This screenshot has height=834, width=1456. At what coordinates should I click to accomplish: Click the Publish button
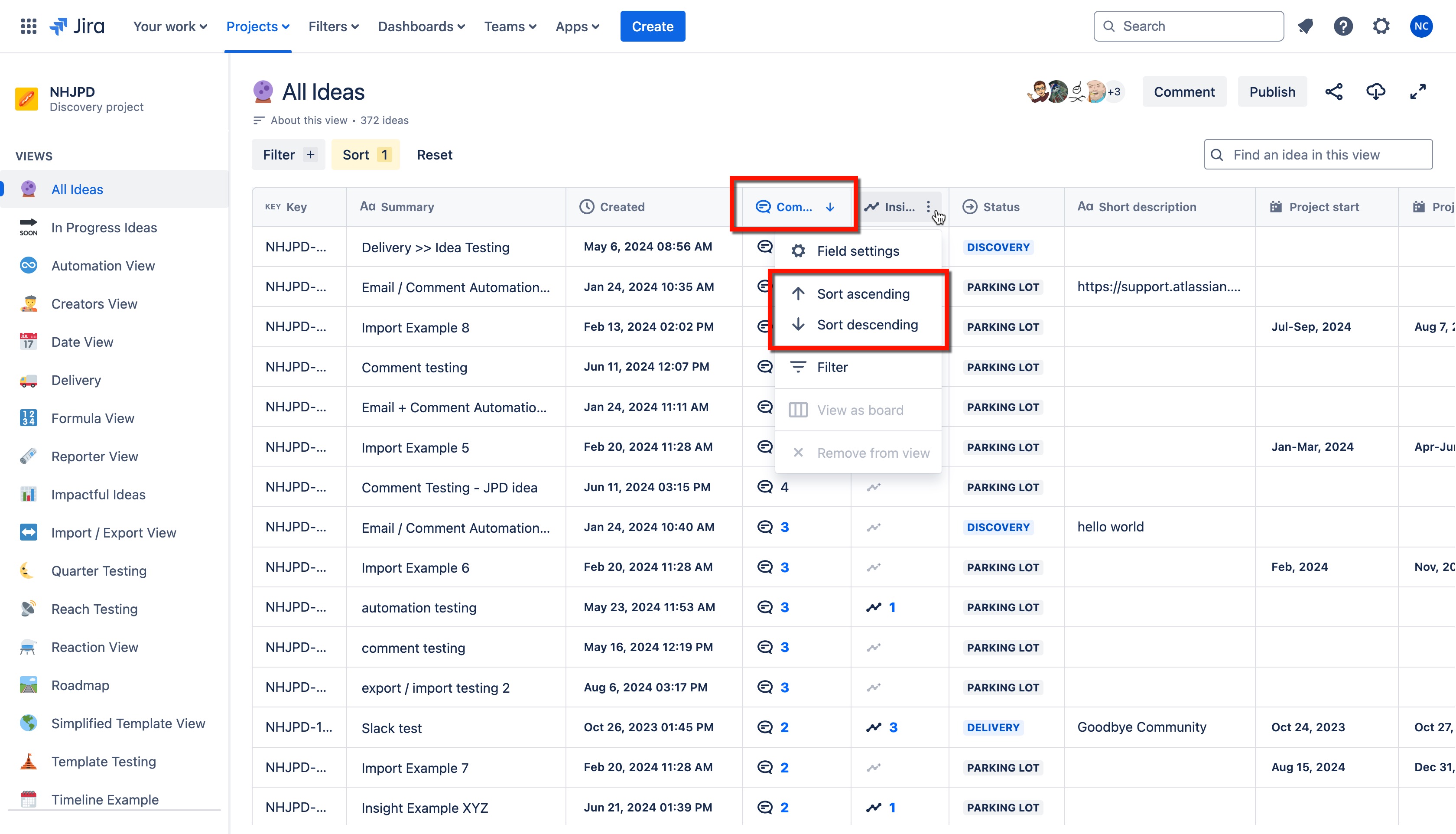1272,91
